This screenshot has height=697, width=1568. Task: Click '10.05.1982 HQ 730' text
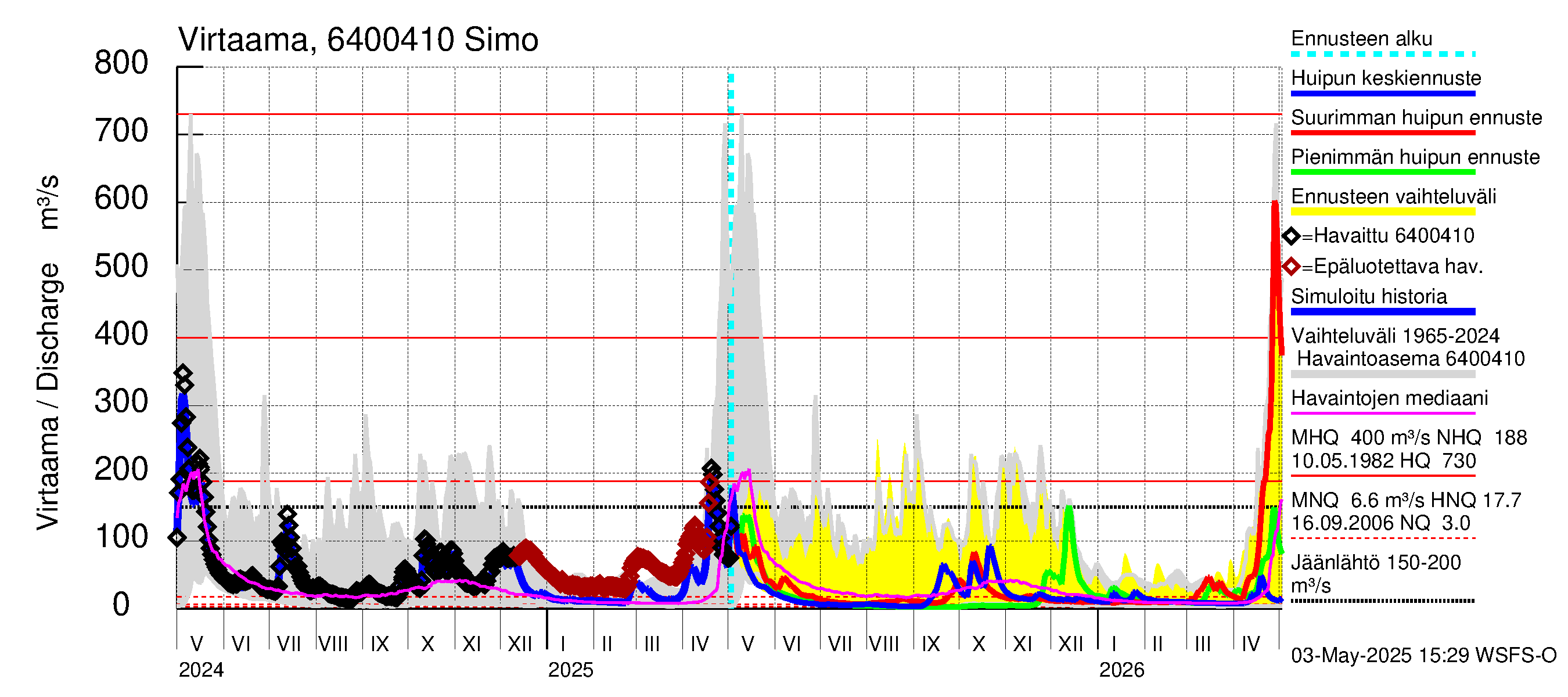pos(1384,461)
